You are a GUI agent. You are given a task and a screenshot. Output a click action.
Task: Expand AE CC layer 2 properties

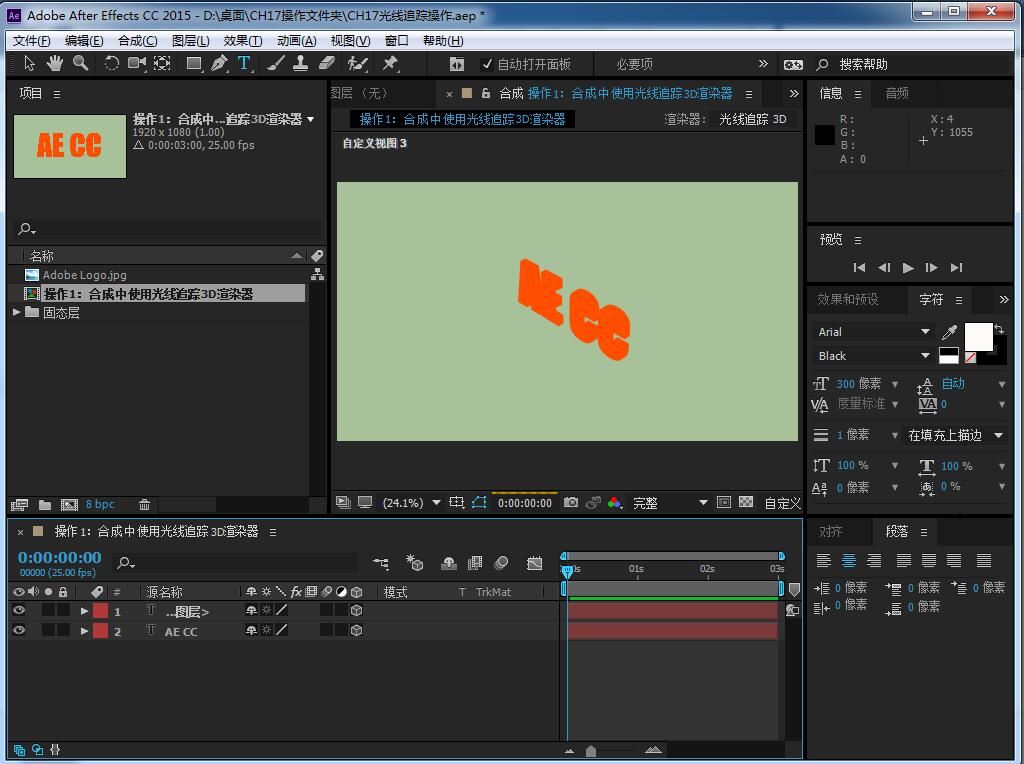84,631
